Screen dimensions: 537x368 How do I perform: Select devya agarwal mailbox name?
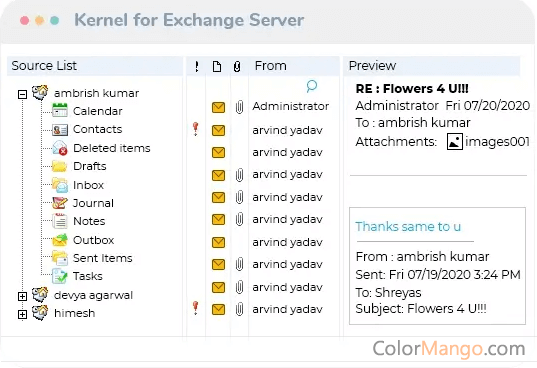click(93, 295)
